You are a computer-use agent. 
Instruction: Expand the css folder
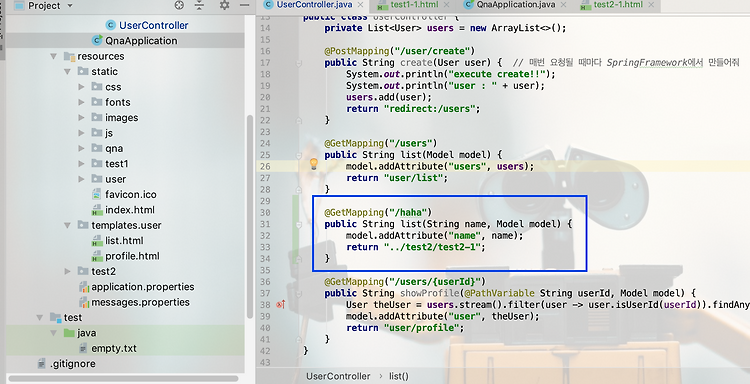pyautogui.click(x=81, y=87)
